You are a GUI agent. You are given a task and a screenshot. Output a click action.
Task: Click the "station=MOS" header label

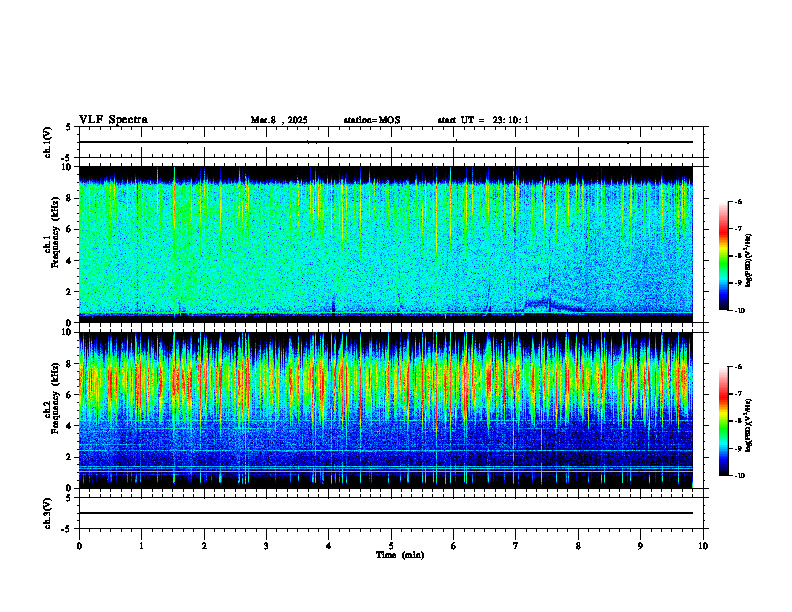point(372,120)
